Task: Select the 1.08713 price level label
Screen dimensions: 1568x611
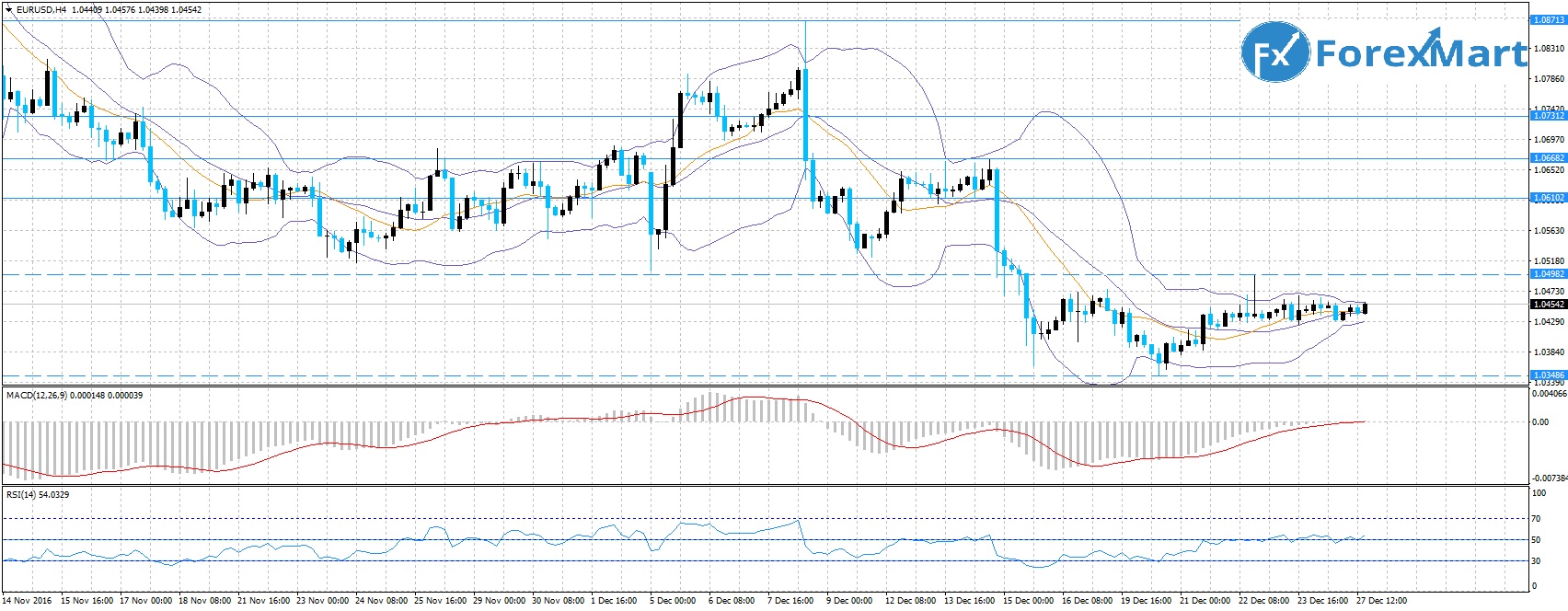Action: pos(1548,19)
